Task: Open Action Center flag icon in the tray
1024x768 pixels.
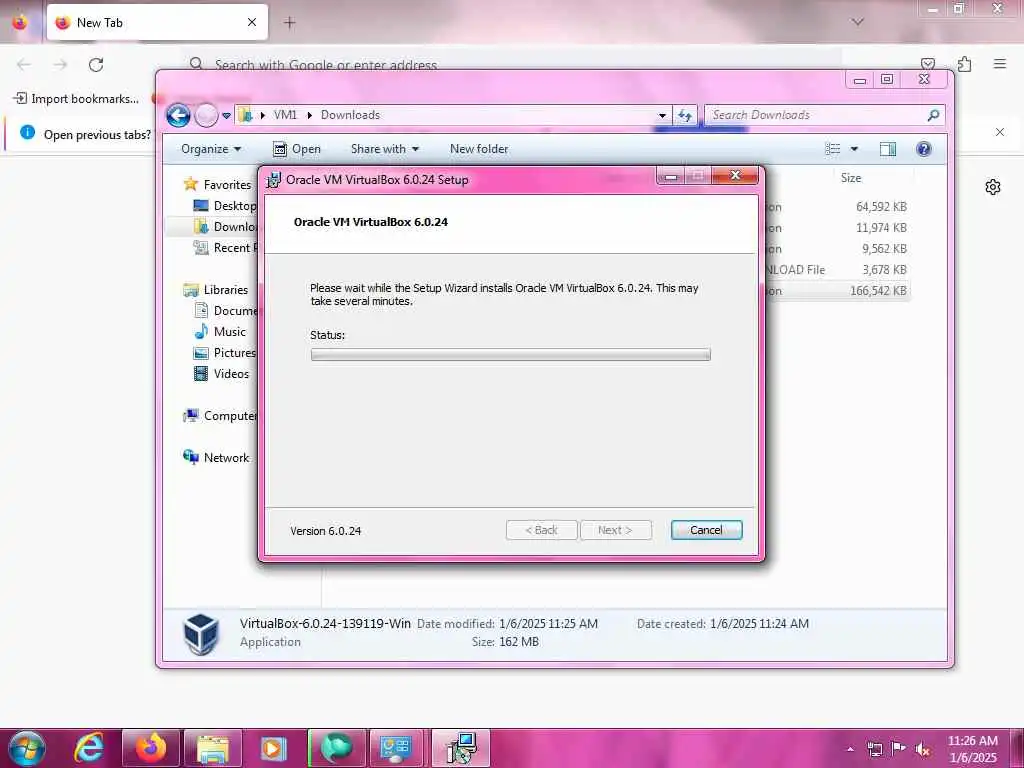Action: point(899,749)
